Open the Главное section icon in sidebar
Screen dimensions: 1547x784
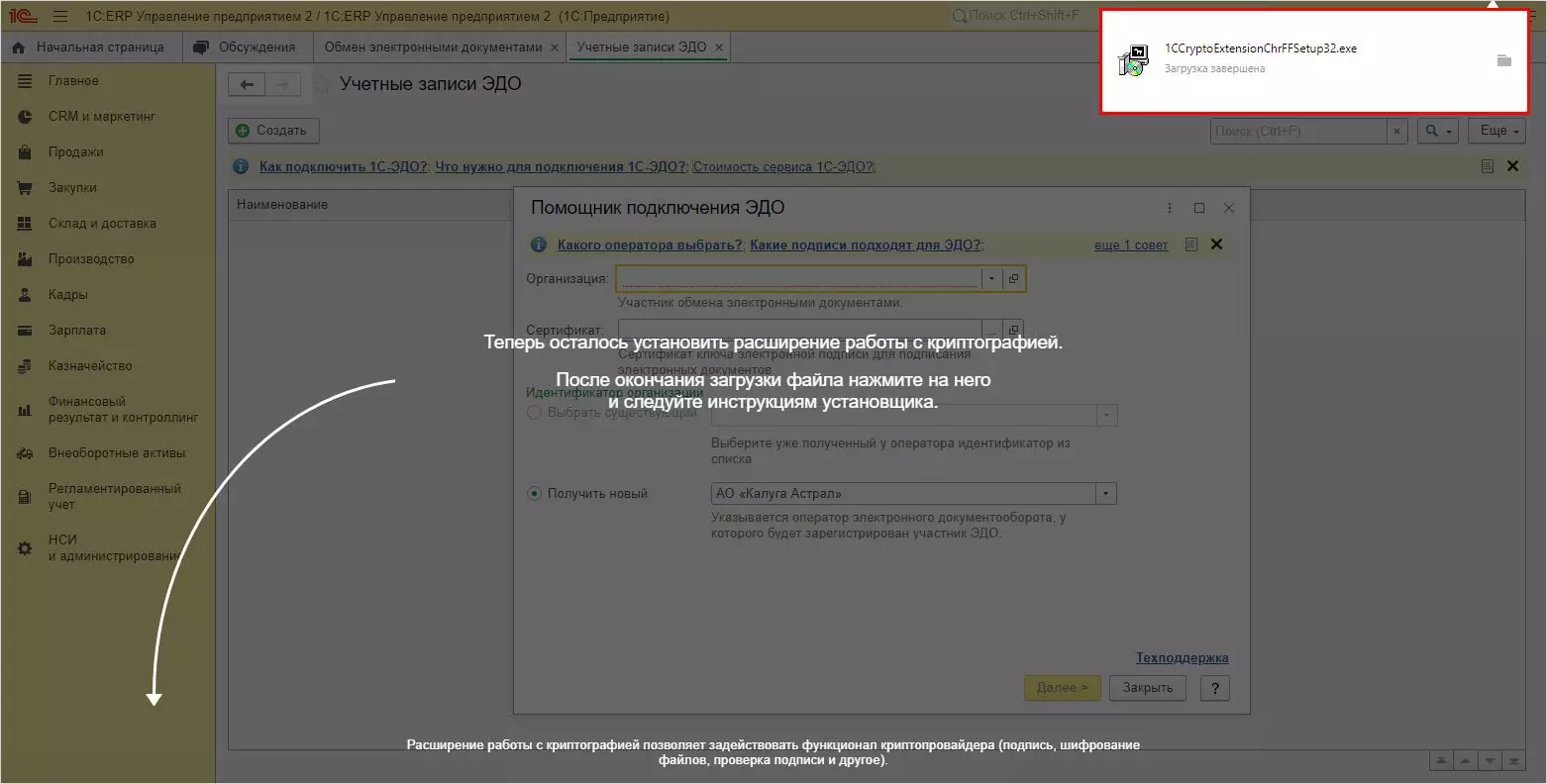point(25,81)
